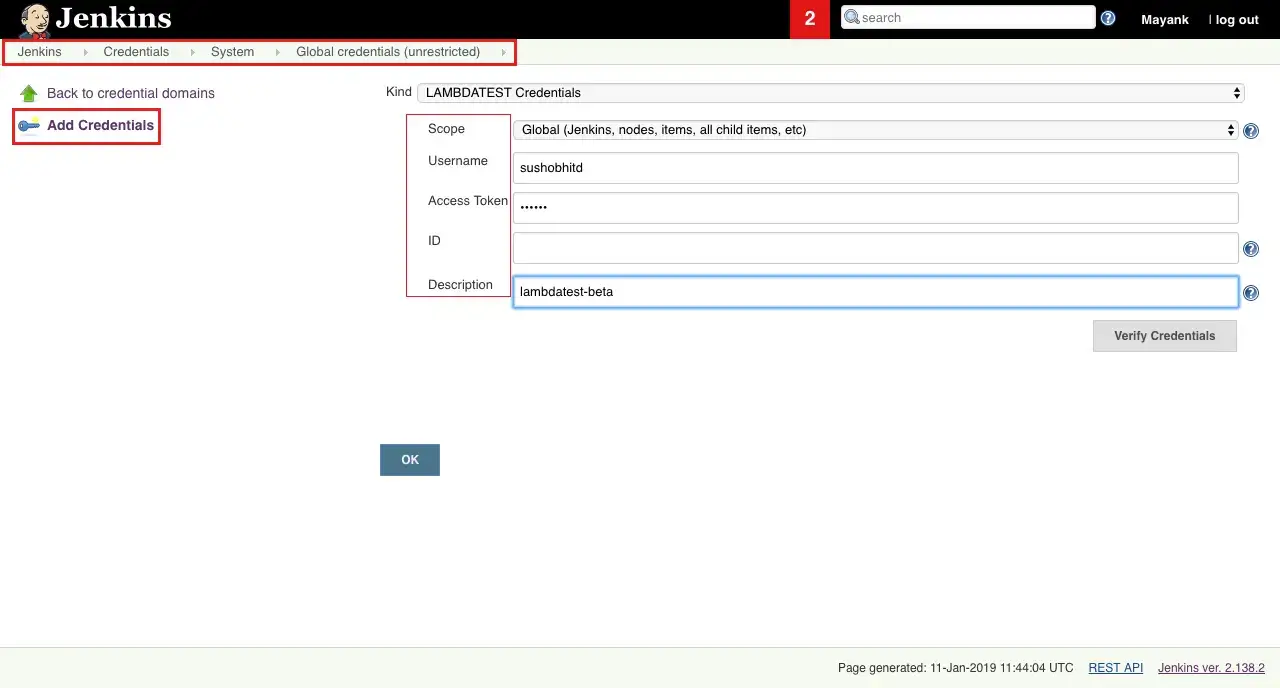The width and height of the screenshot is (1280, 688).
Task: Open the System breadcrumb item
Action: click(x=231, y=51)
